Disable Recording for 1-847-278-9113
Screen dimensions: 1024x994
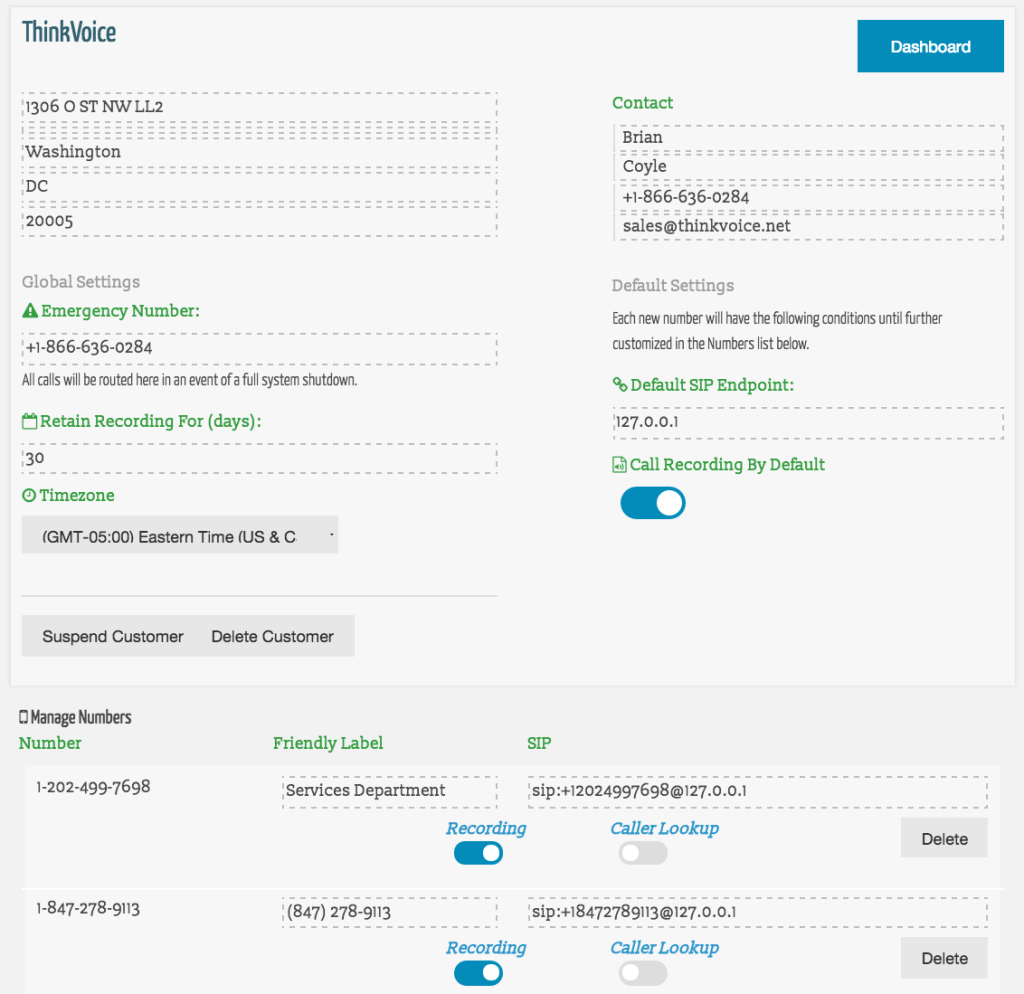click(478, 973)
